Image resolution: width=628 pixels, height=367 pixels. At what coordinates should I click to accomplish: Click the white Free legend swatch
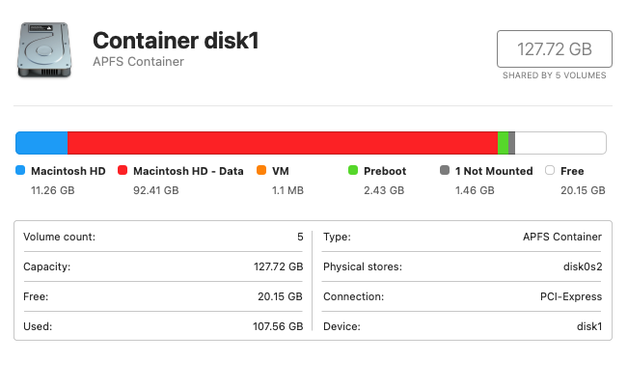(550, 170)
